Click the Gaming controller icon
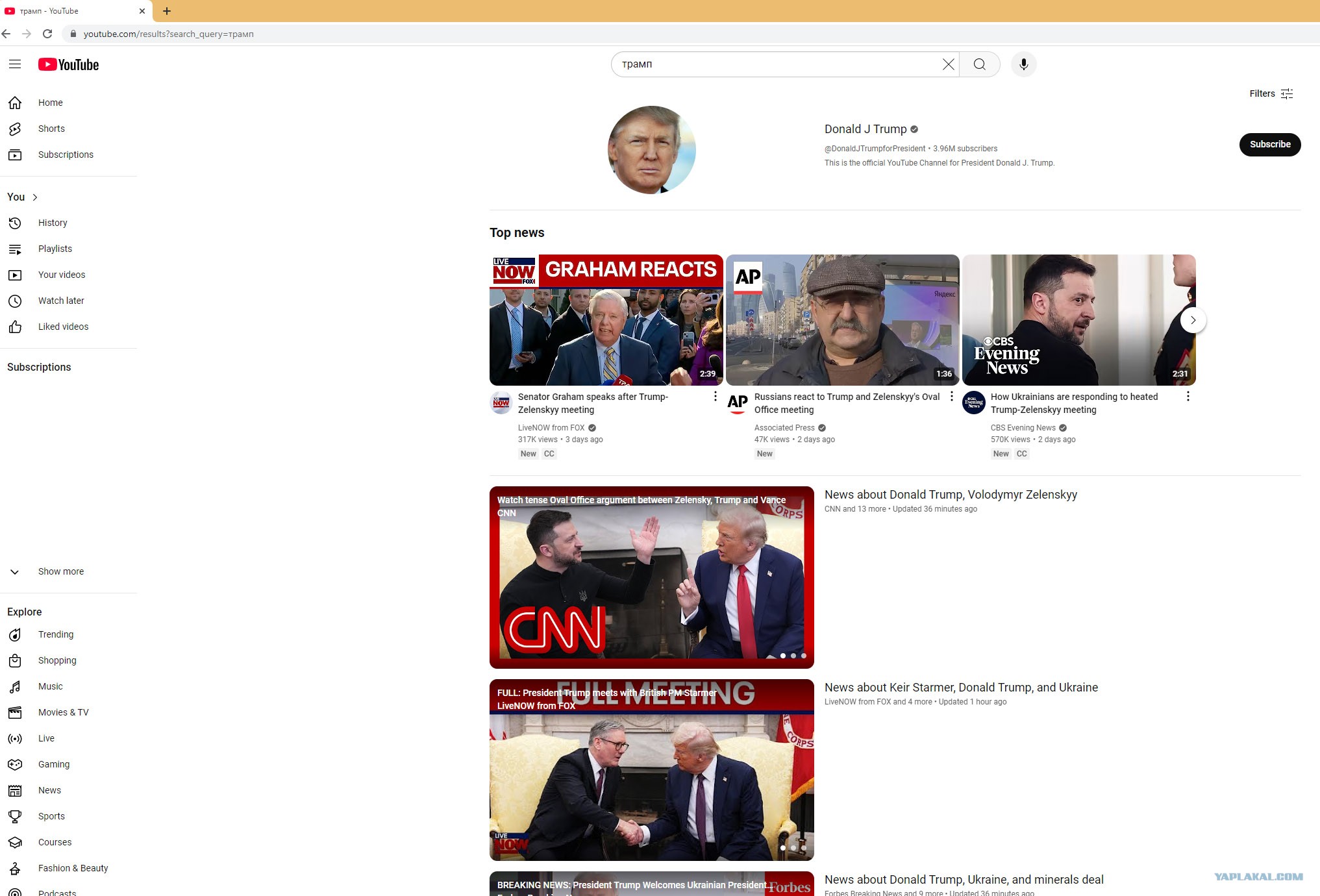Screen dimensions: 1320x896 15,764
